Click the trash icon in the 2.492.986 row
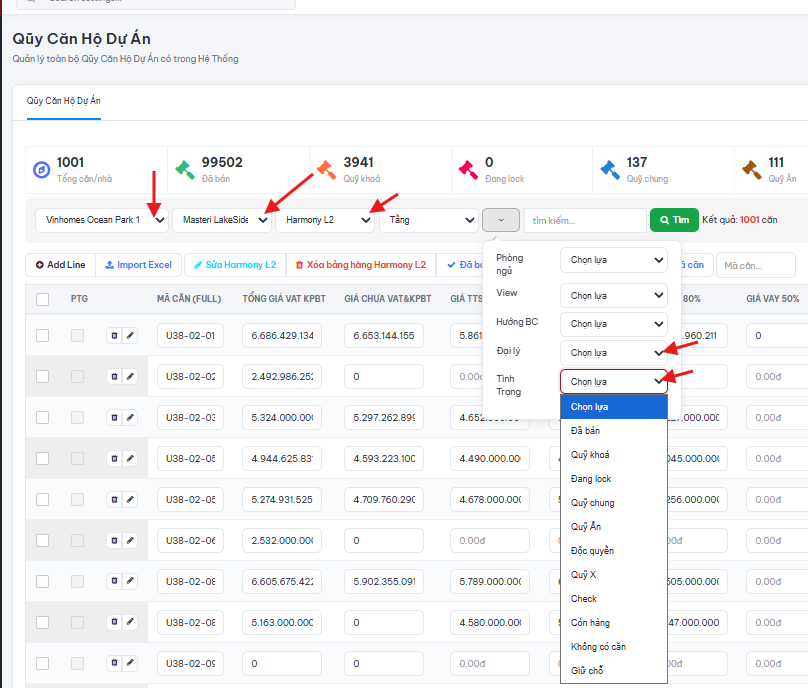Viewport: 808px width, 688px height. click(114, 377)
